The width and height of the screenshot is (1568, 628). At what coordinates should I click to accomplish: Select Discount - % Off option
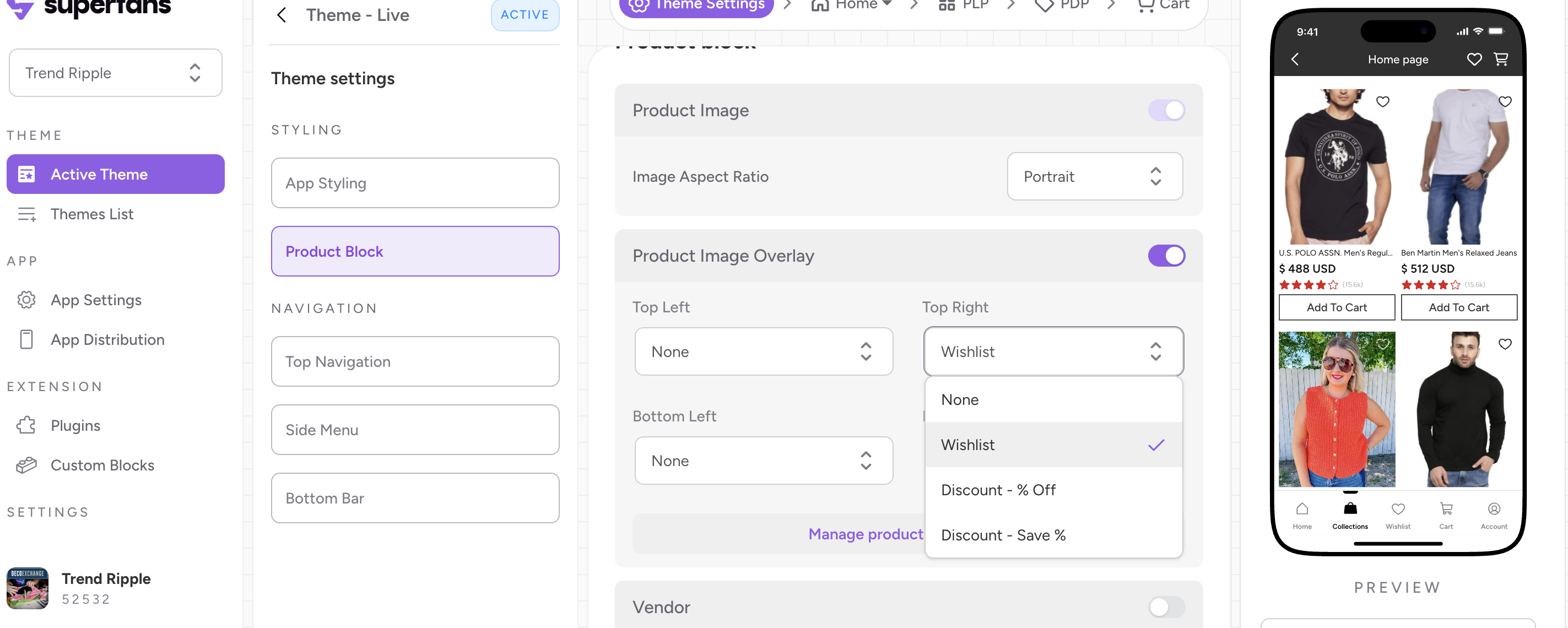pos(998,490)
